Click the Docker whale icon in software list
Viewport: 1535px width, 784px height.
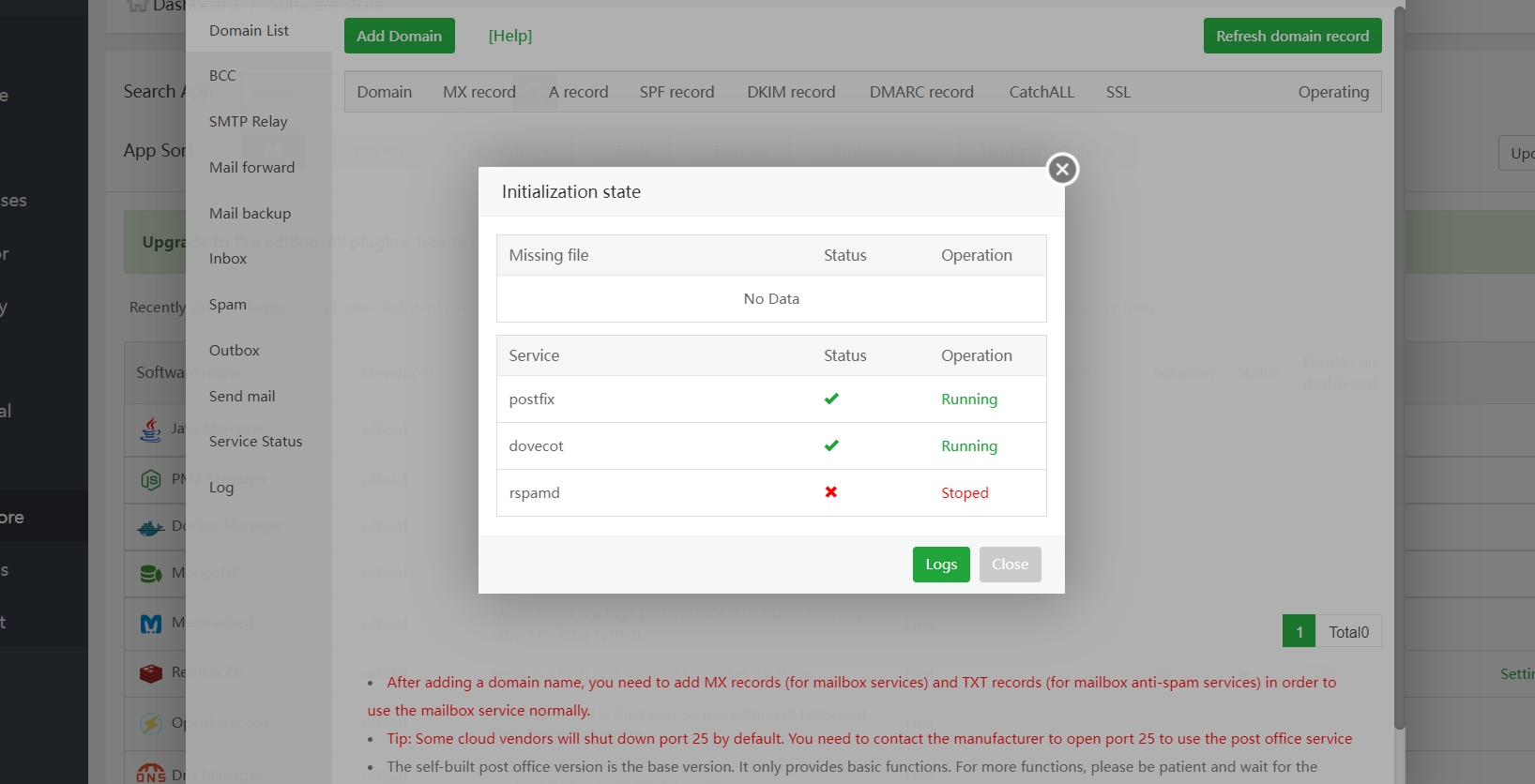[x=150, y=527]
